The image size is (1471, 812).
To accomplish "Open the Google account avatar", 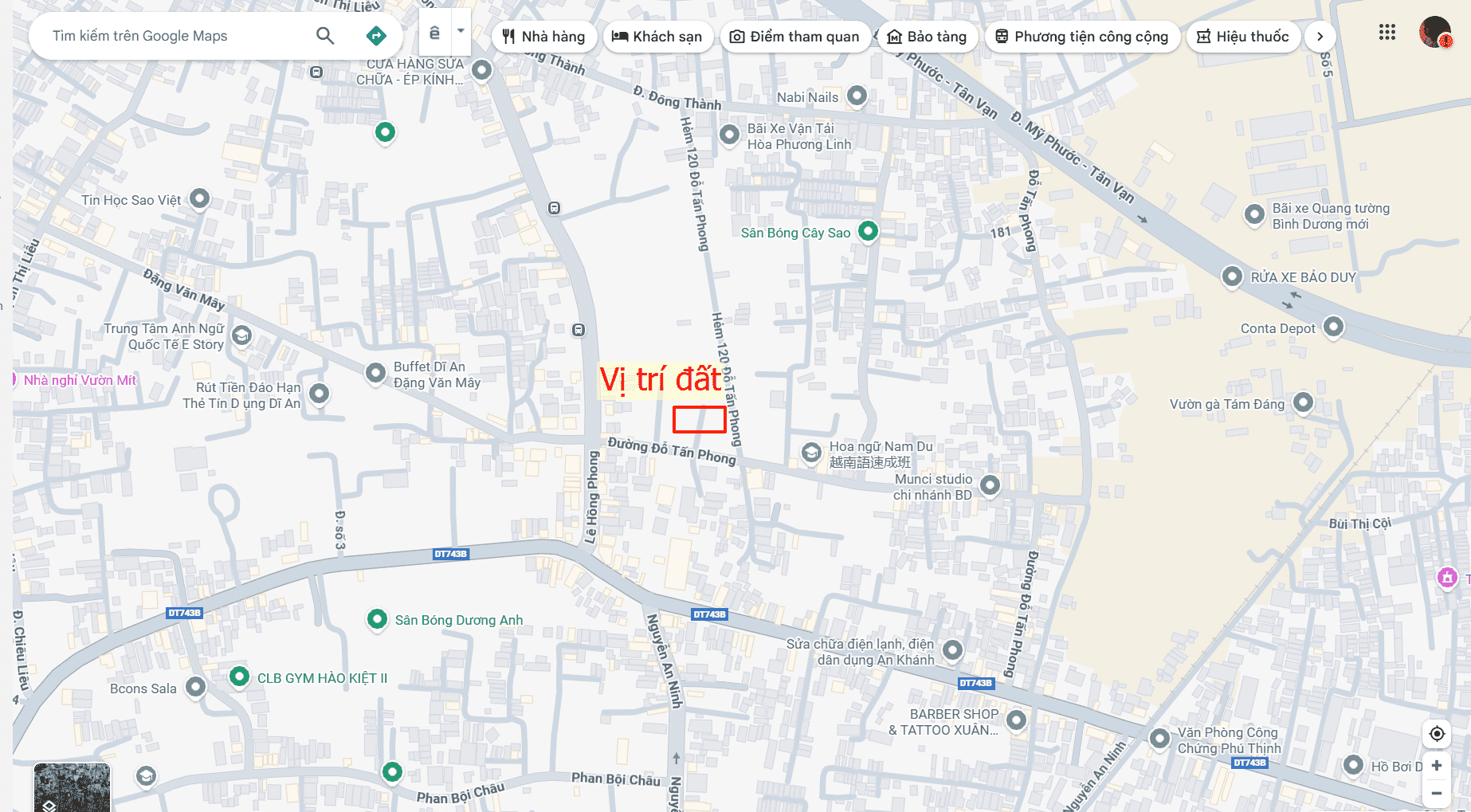I will [1435, 32].
